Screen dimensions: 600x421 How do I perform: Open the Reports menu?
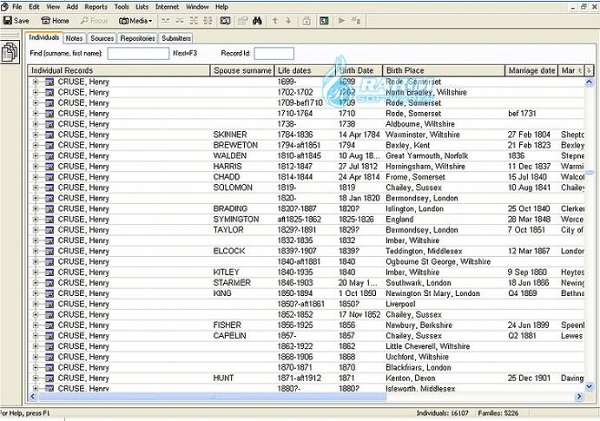pyautogui.click(x=95, y=6)
